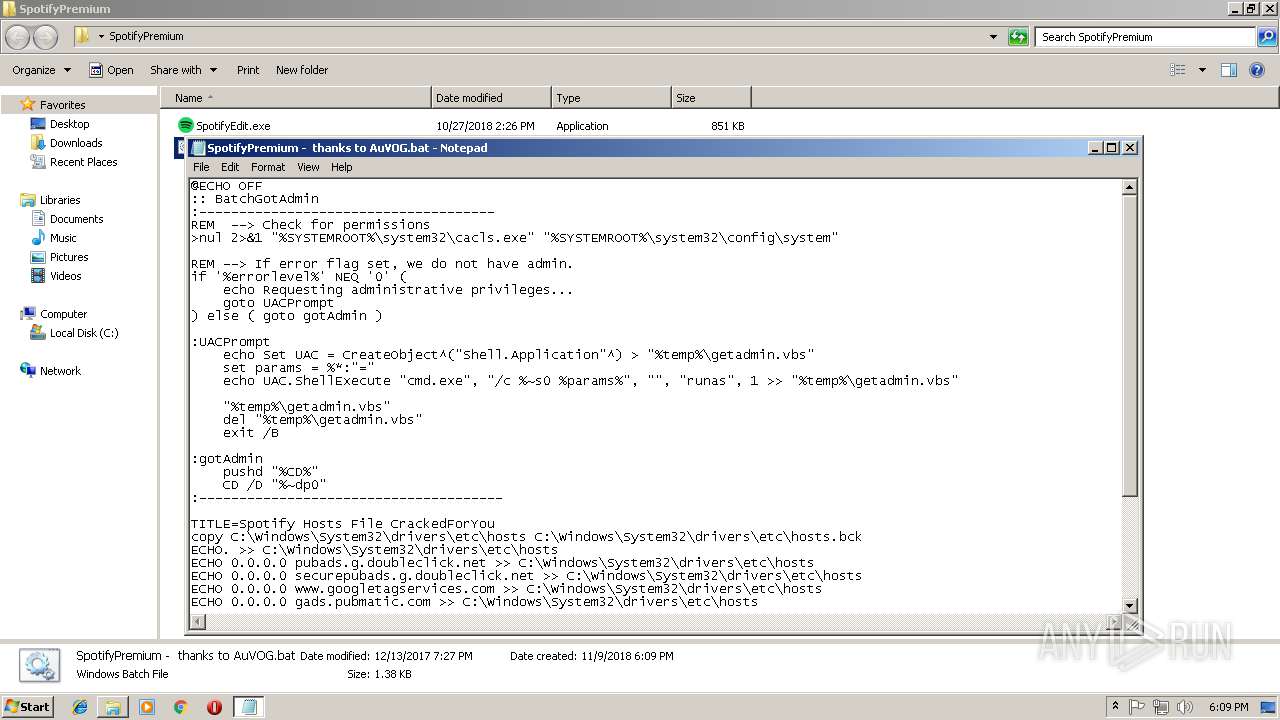
Task: Select Computer in navigation pane
Action: coord(63,314)
